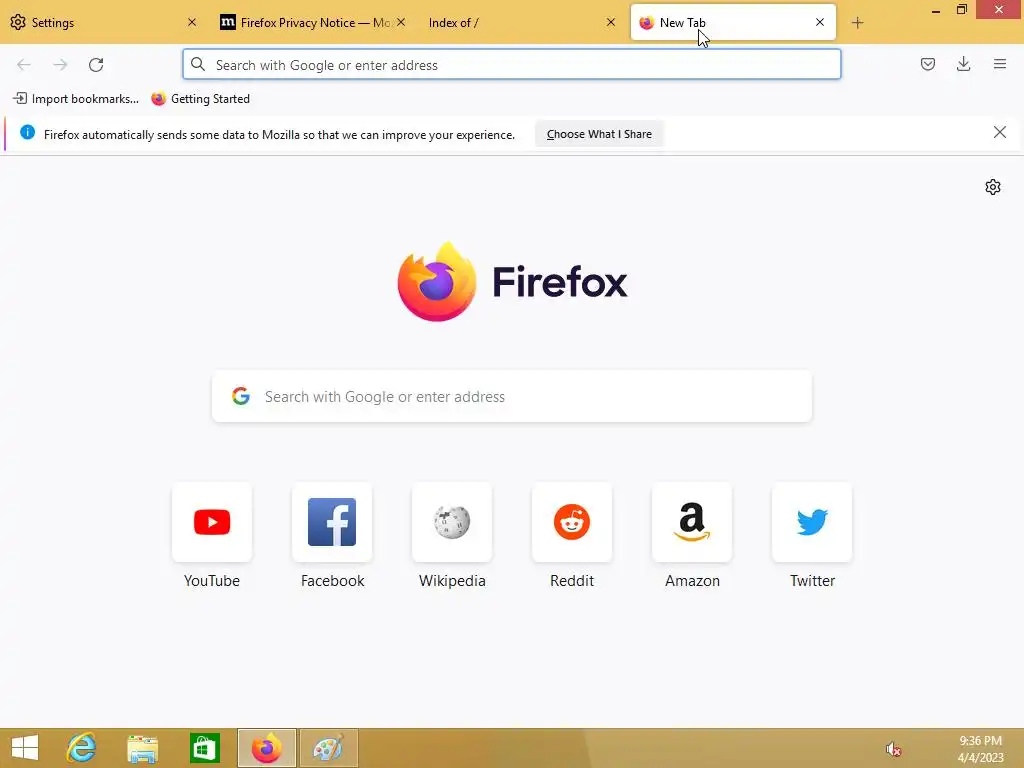The height and width of the screenshot is (768, 1024).
Task: Close the Index of / tab
Action: 611,22
